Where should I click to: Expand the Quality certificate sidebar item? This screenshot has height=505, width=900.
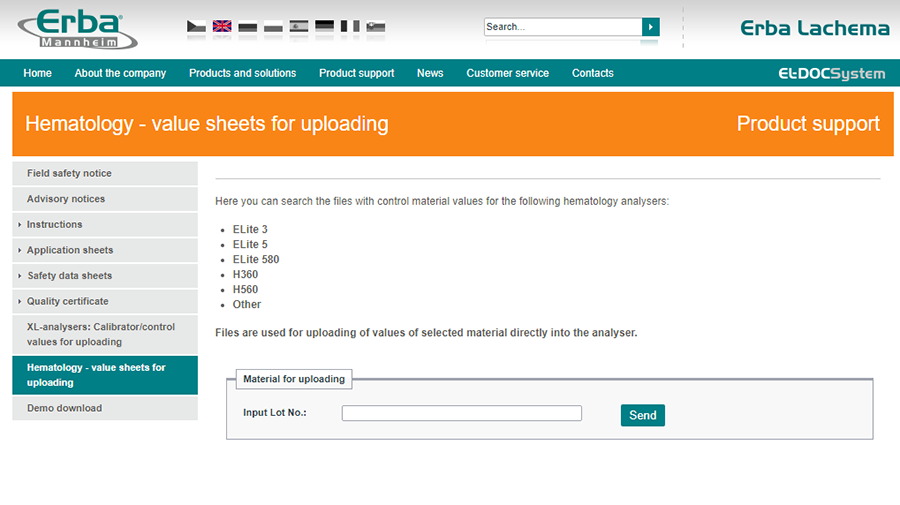click(105, 301)
